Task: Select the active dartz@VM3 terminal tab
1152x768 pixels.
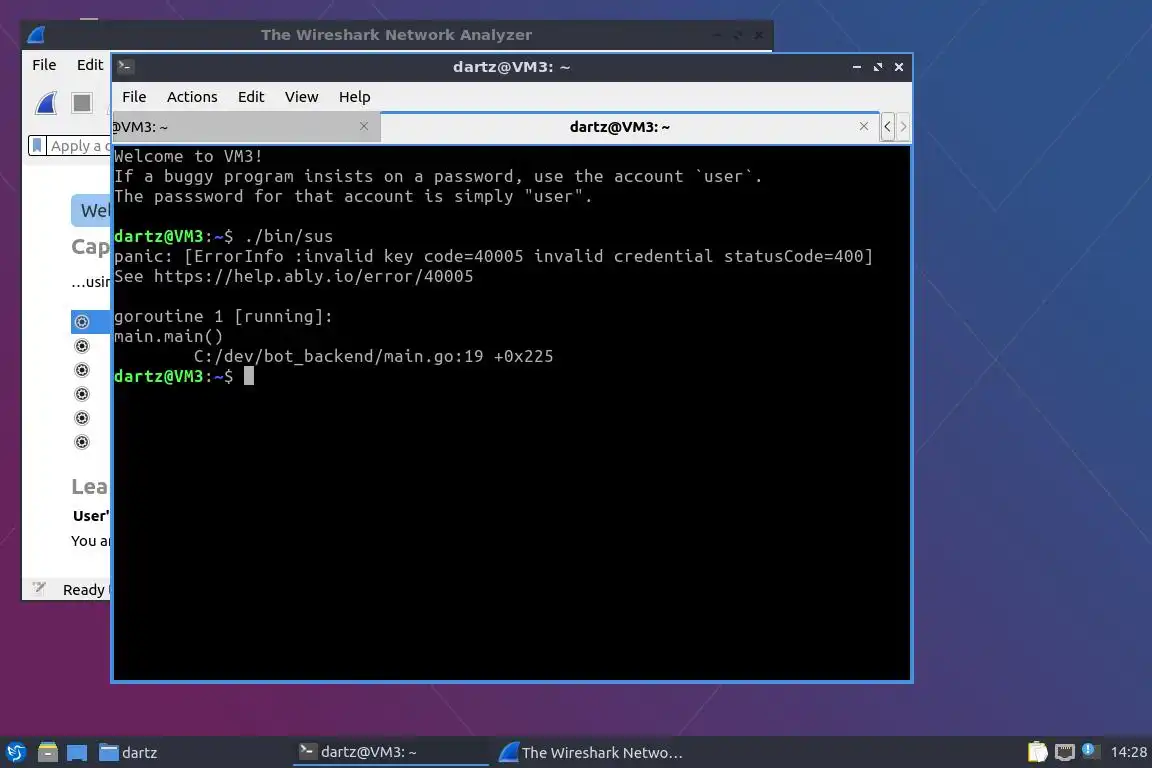Action: point(630,127)
